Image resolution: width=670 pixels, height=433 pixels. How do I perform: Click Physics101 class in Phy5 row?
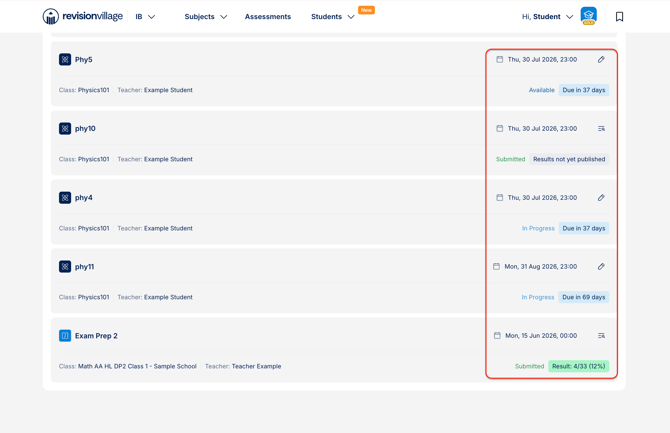click(x=94, y=90)
